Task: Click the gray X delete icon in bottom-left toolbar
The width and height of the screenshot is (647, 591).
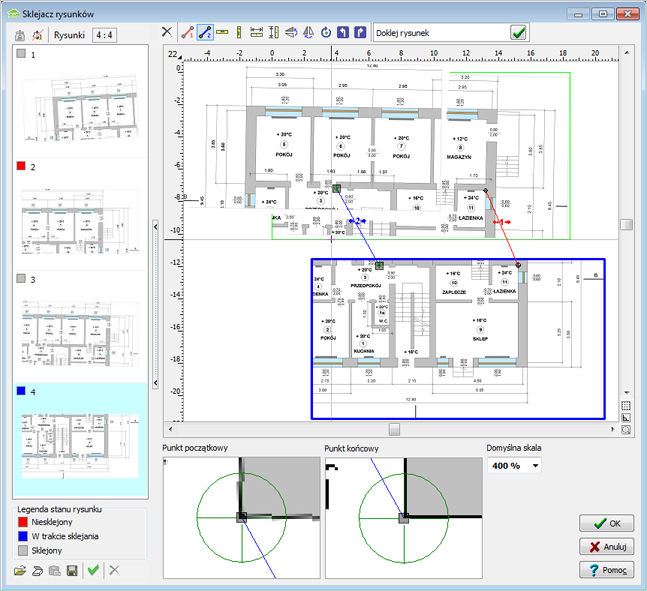Action: pyautogui.click(x=114, y=570)
